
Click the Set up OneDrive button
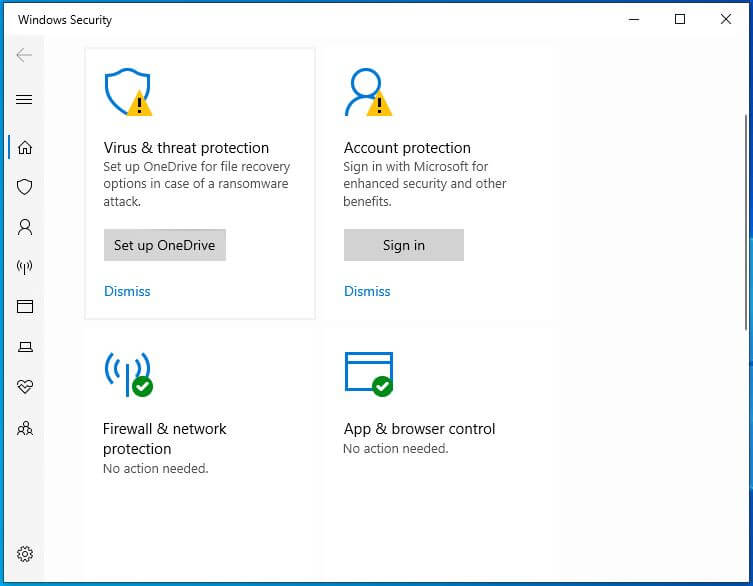coord(164,245)
